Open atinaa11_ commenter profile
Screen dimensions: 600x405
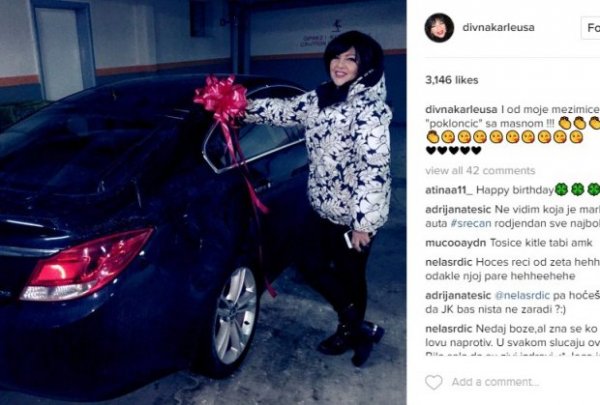(449, 190)
